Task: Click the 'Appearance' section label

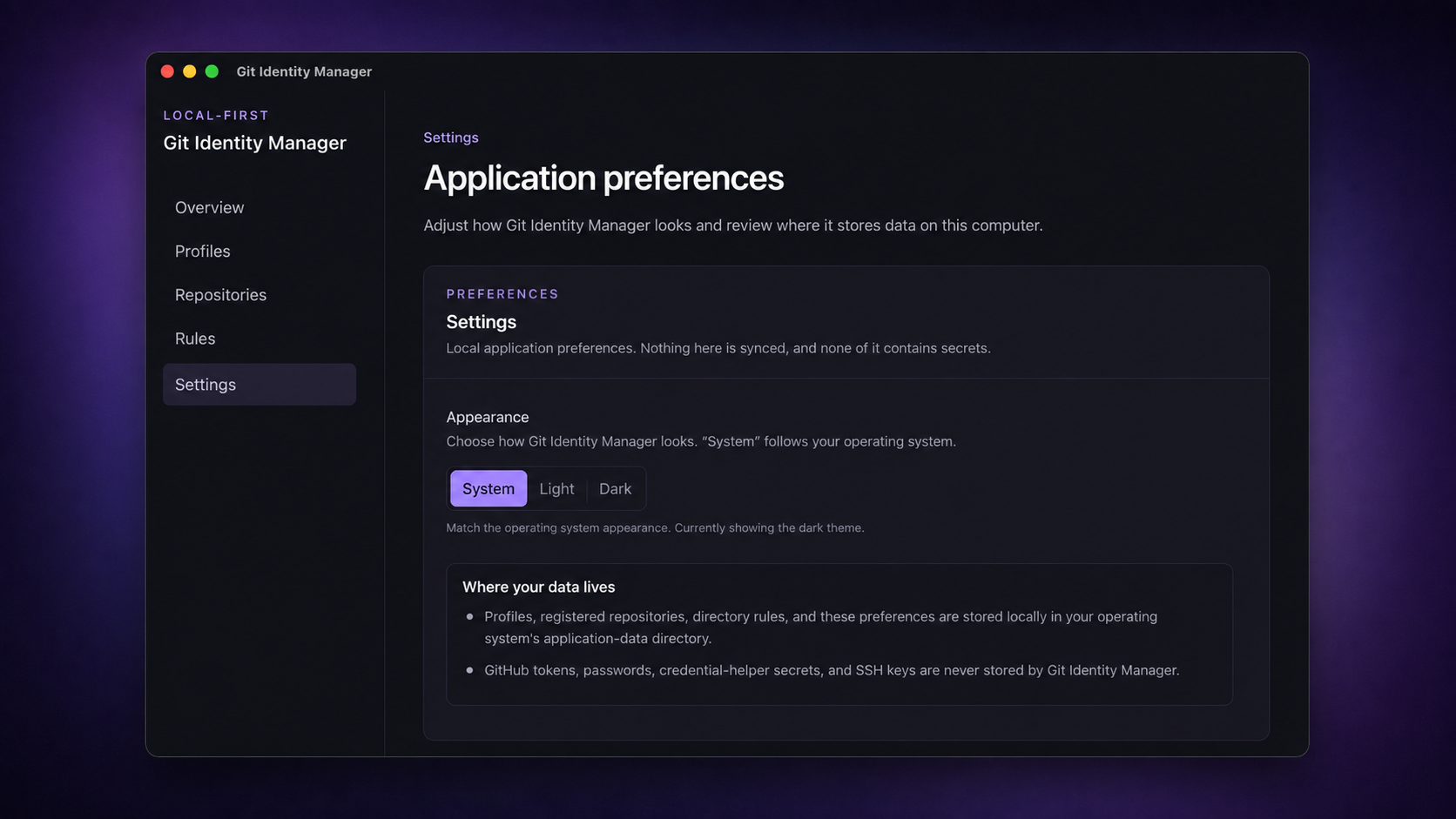Action: pos(488,417)
